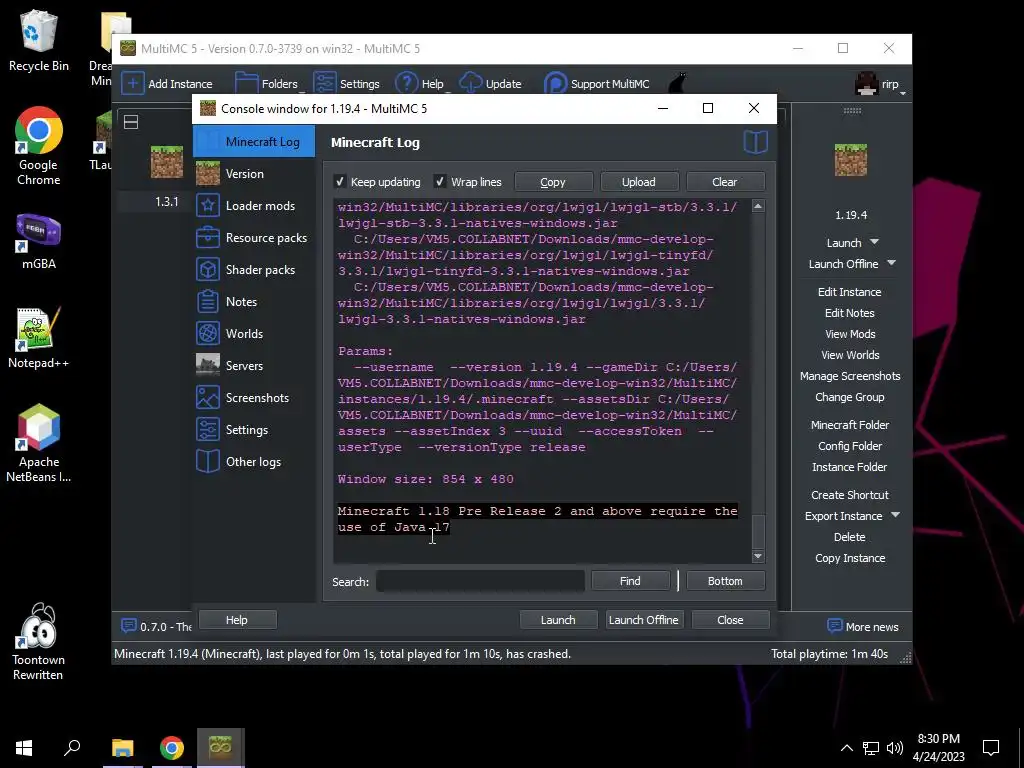Open MultiMC Settings from the toolbar

click(x=347, y=84)
